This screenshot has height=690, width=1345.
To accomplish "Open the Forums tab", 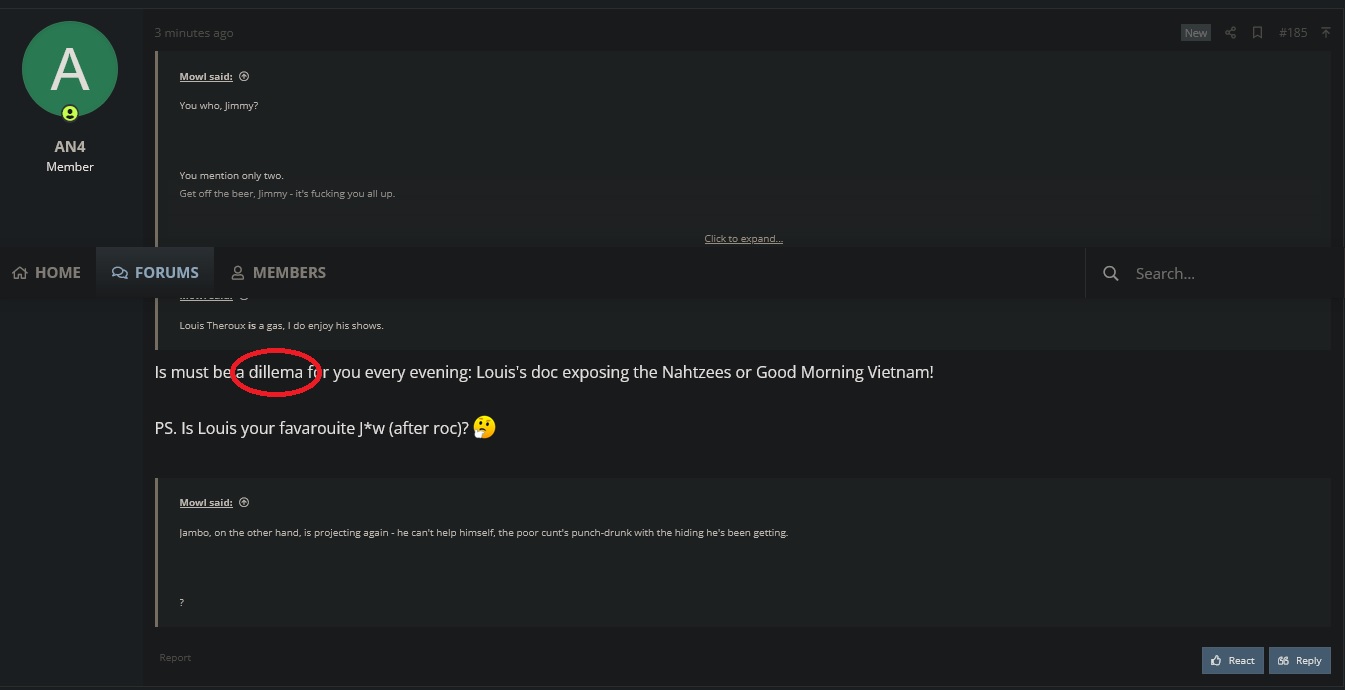I will [x=155, y=273].
